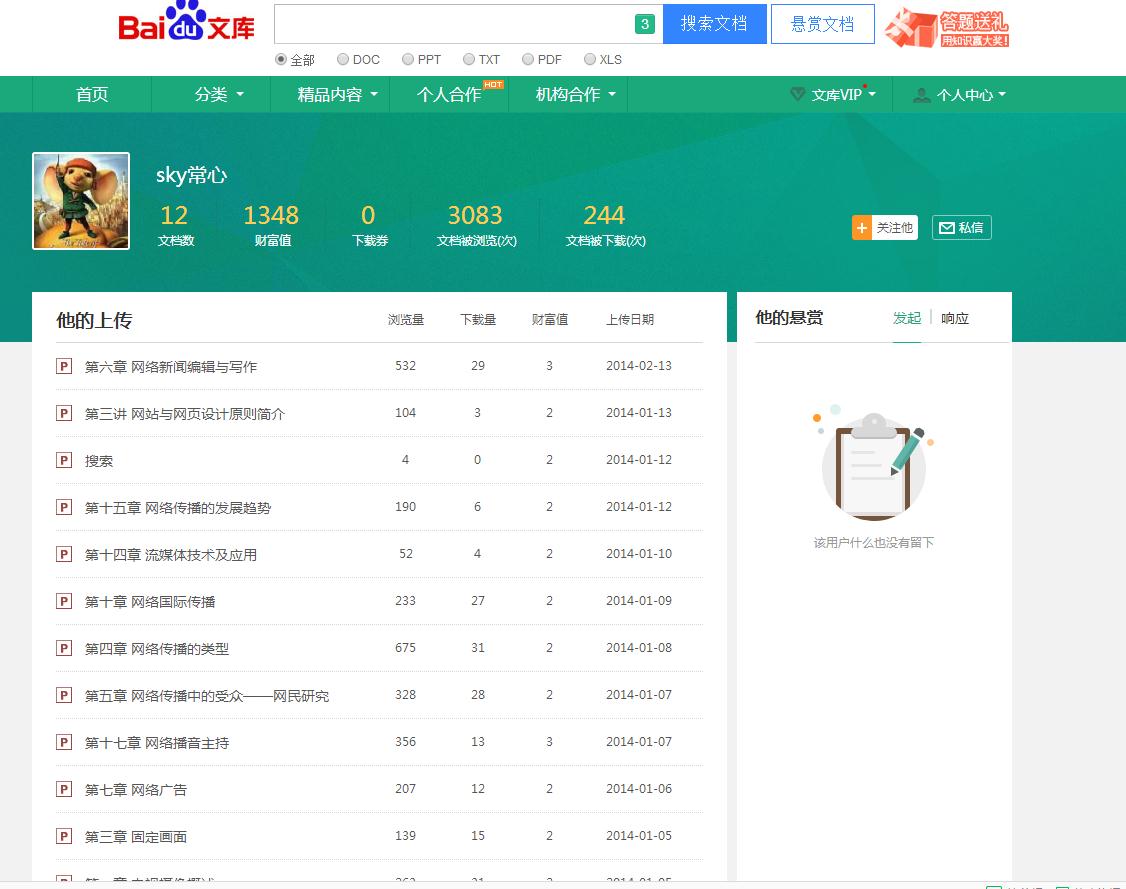Image resolution: width=1126 pixels, height=889 pixels.
Task: Choose the XLS file type radio button
Action: coord(590,59)
